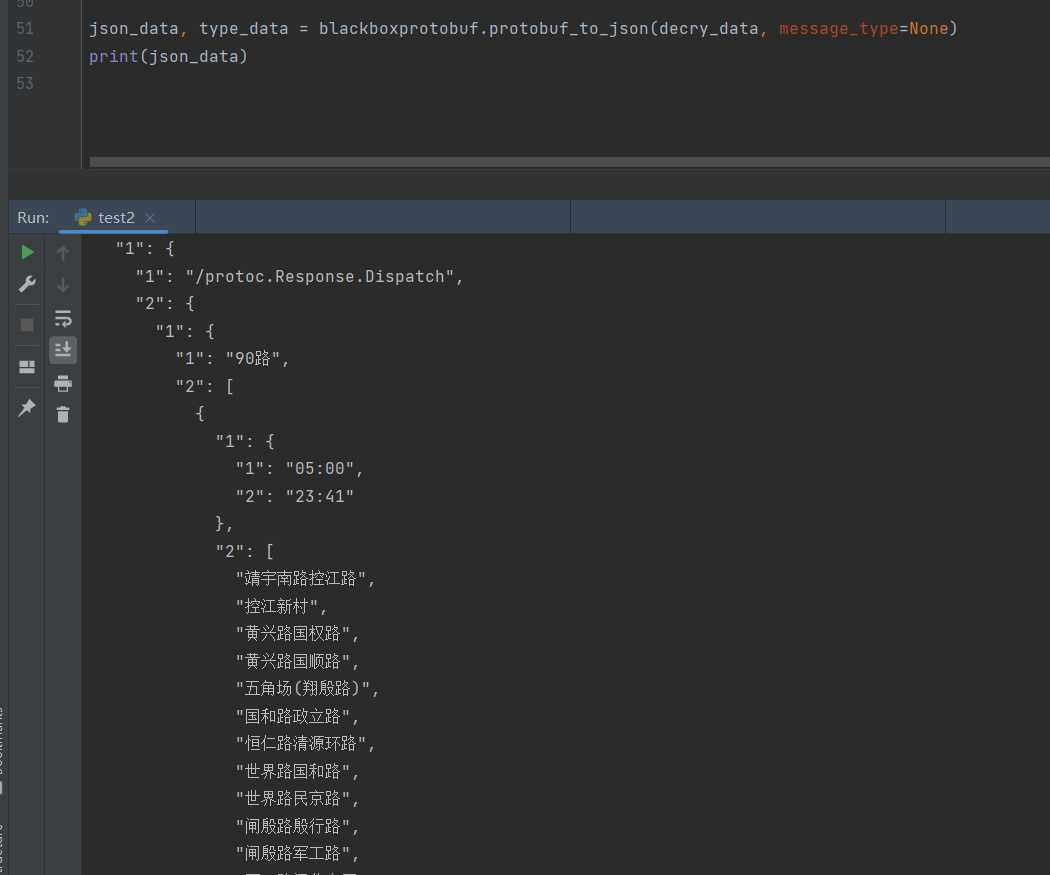The height and width of the screenshot is (875, 1050).
Task: Pin the run tab using the pushpin
Action: [27, 408]
